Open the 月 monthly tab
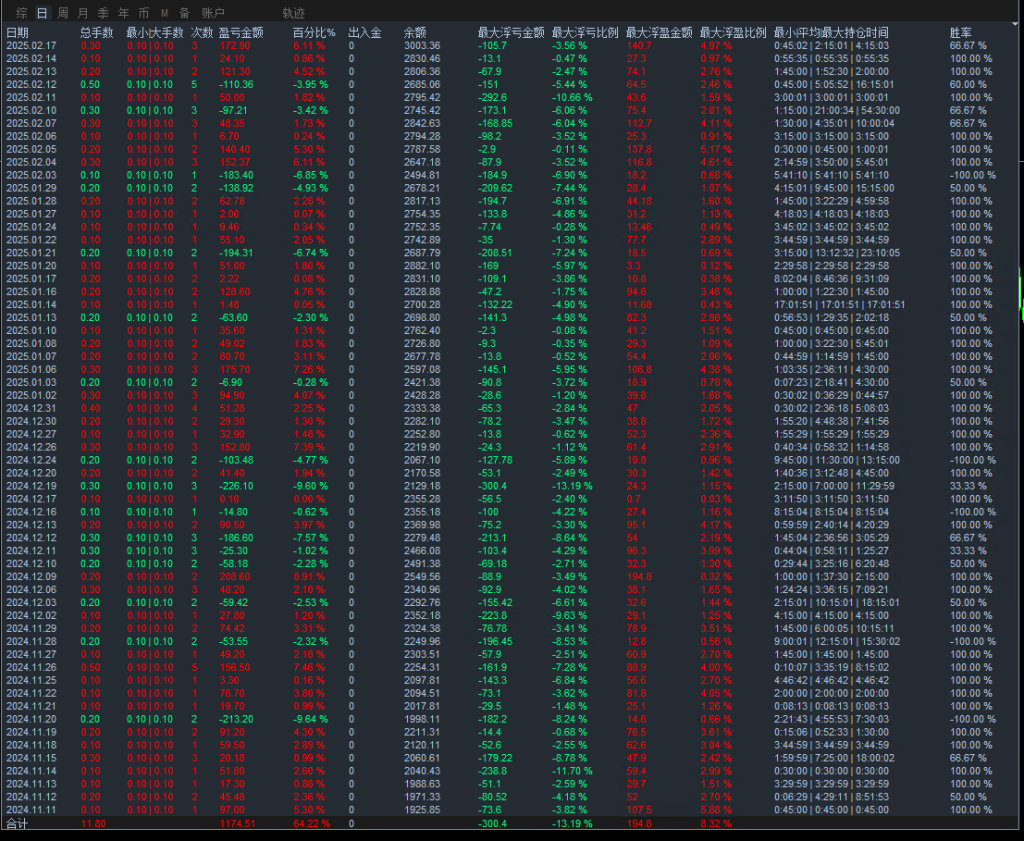The image size is (1024, 841). click(83, 13)
